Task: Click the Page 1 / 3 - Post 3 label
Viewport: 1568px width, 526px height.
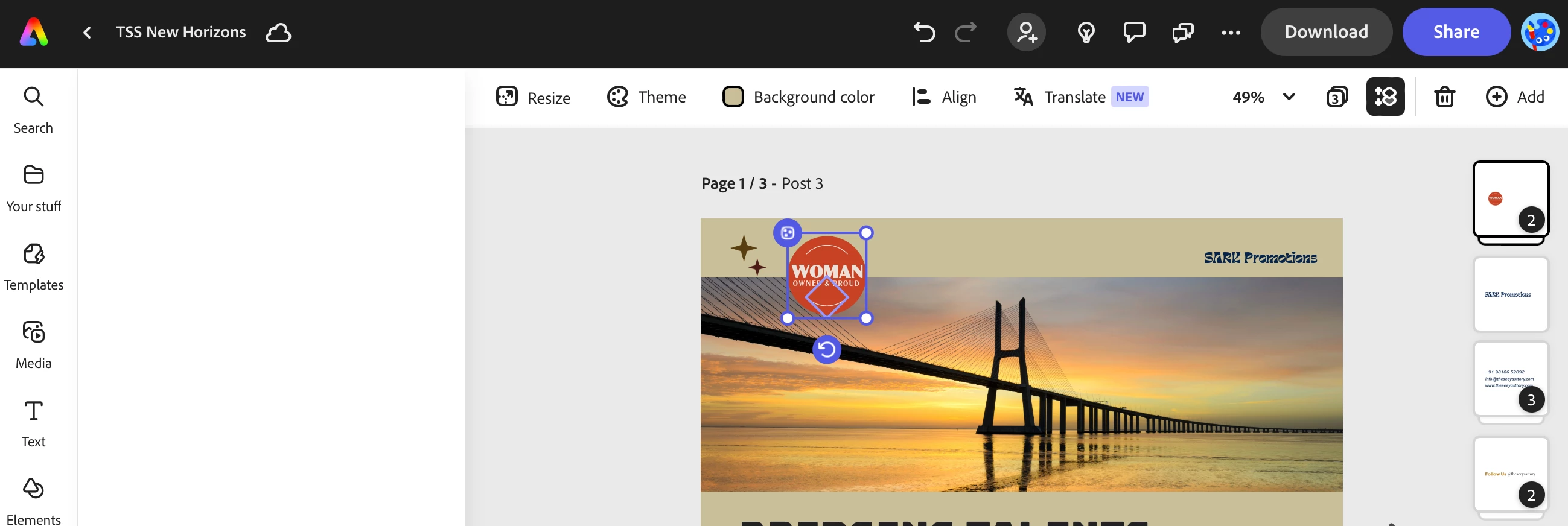Action: [x=762, y=183]
